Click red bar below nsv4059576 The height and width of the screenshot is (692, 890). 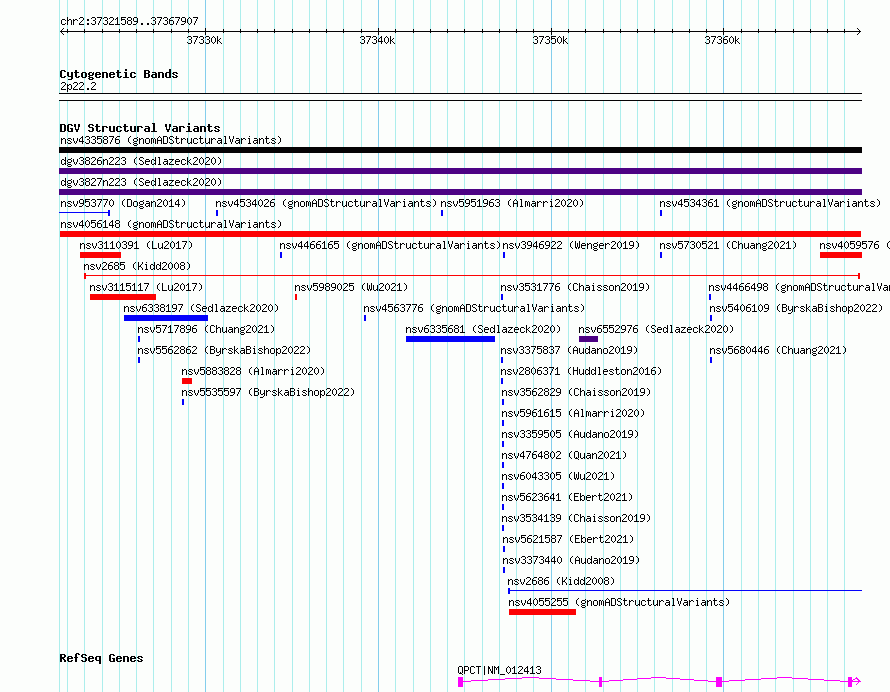[x=841, y=255]
